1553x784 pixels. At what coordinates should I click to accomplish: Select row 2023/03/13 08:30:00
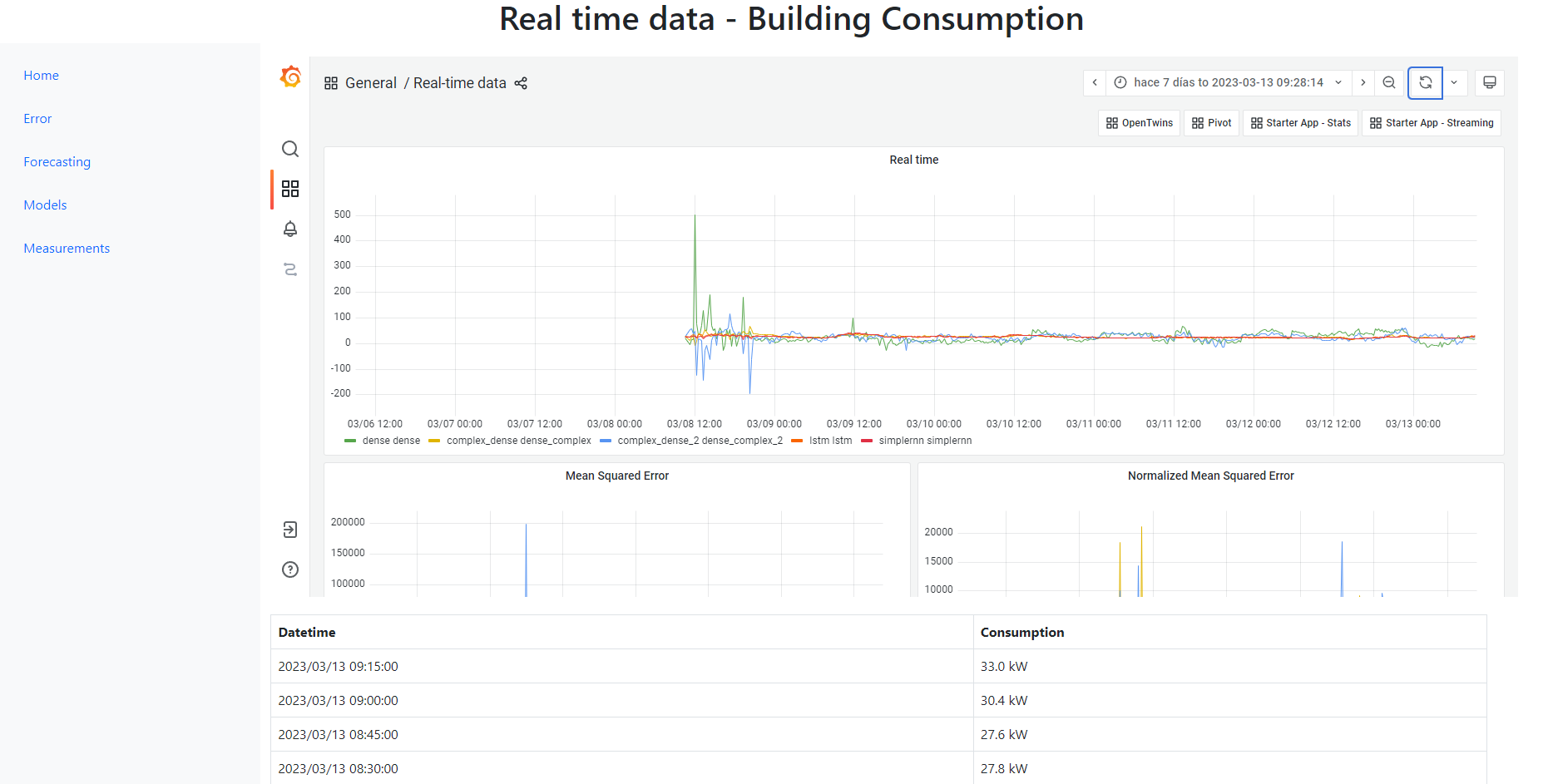[878, 768]
